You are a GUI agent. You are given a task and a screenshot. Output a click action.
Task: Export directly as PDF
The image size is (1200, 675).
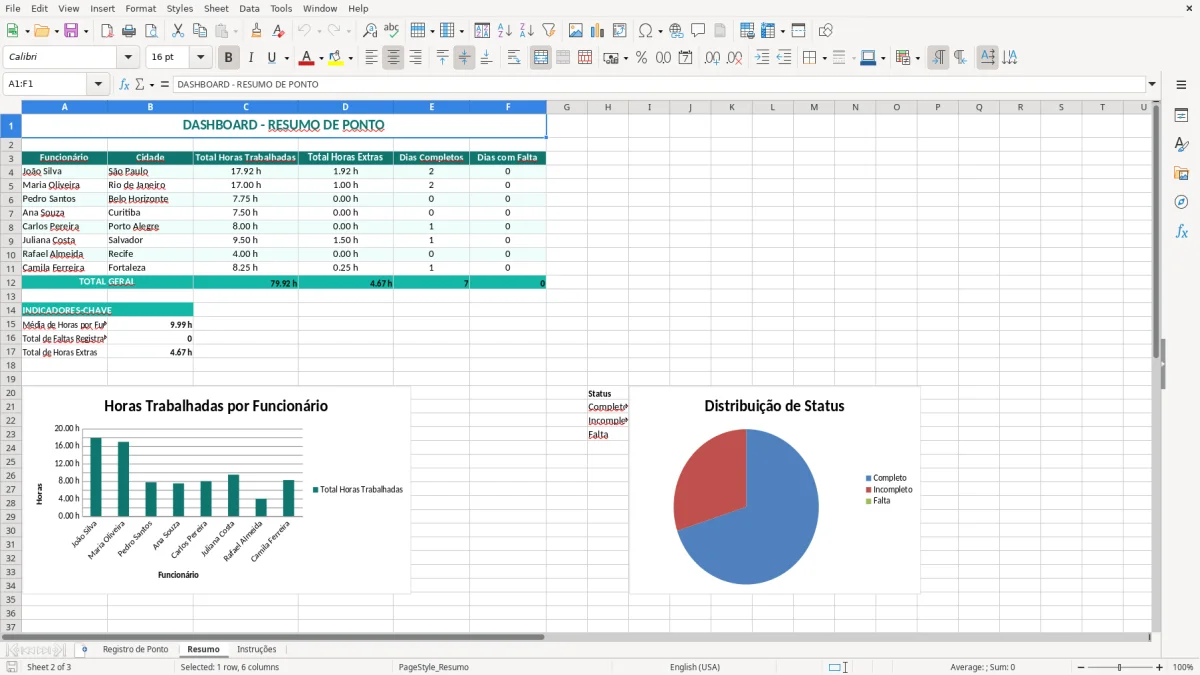(107, 31)
